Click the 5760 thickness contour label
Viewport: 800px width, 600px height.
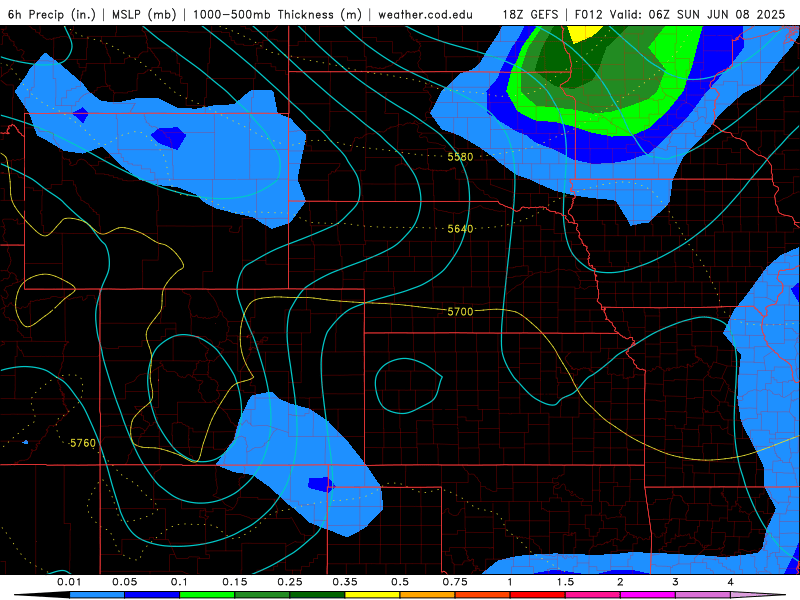tap(83, 443)
